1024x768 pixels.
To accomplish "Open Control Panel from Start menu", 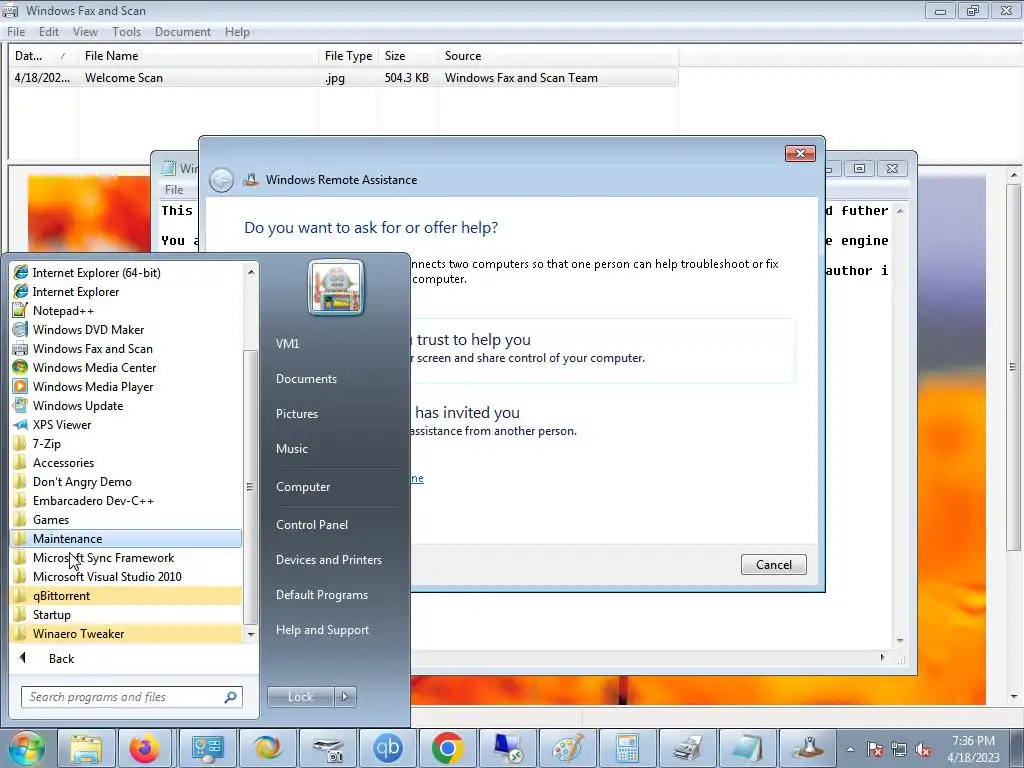I will (312, 525).
